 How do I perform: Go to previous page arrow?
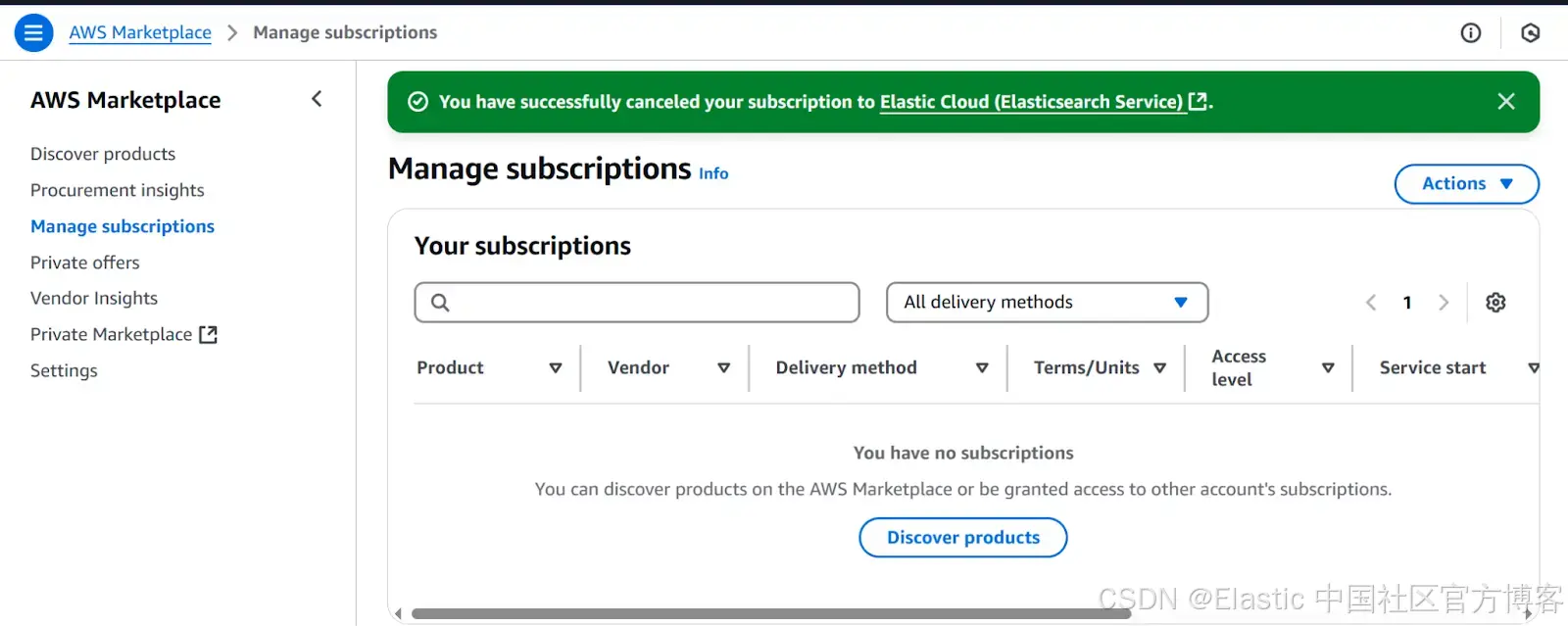[x=1371, y=303]
